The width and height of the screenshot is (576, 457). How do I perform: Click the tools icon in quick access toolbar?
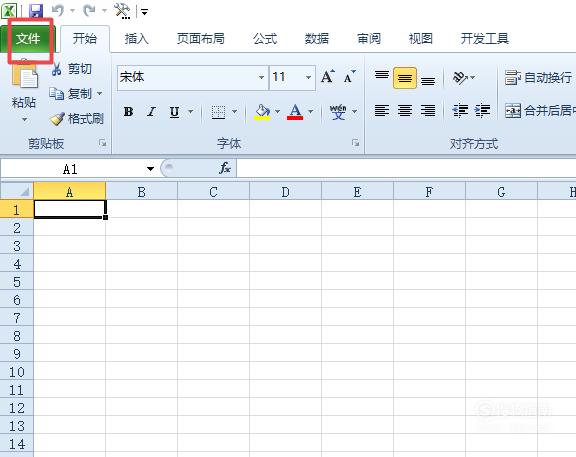(122, 11)
